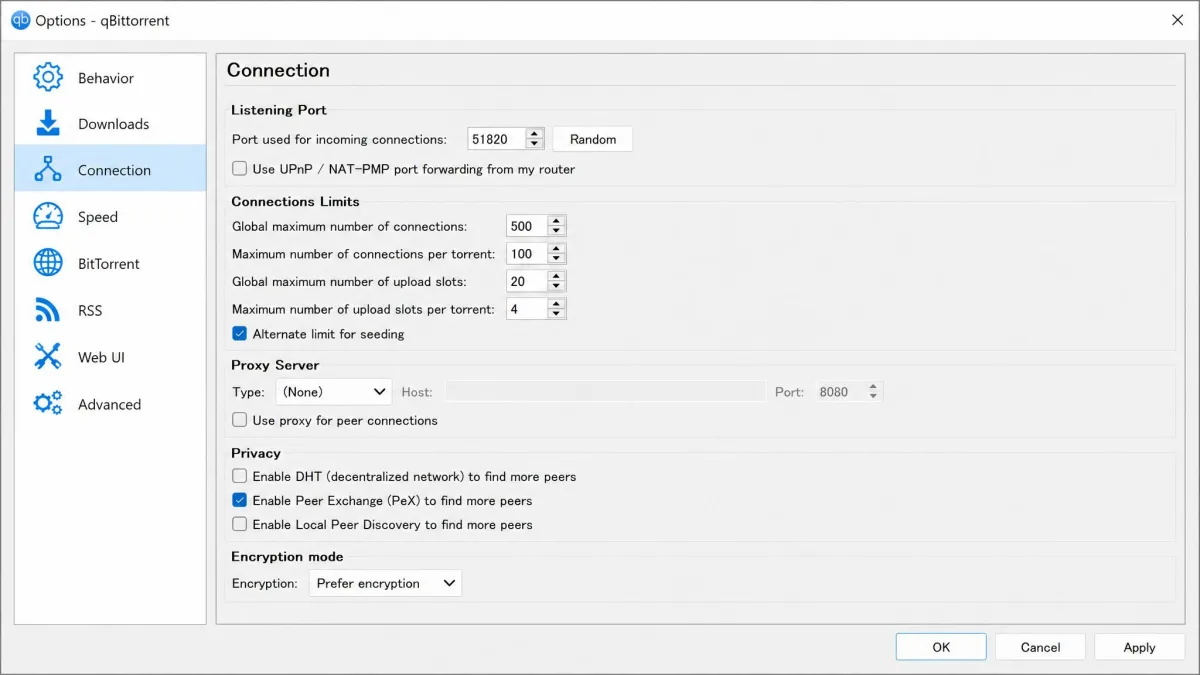Image resolution: width=1200 pixels, height=675 pixels.
Task: Open BitTorrent settings page
Action: click(x=110, y=263)
